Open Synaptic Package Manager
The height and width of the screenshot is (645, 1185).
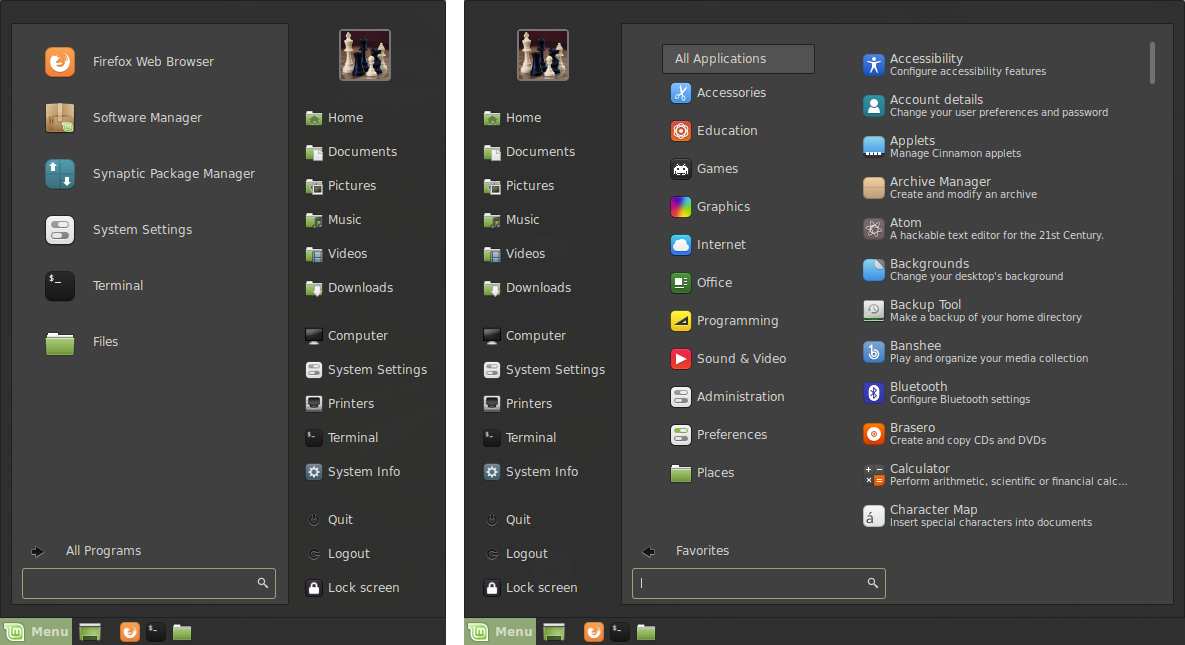click(x=172, y=174)
